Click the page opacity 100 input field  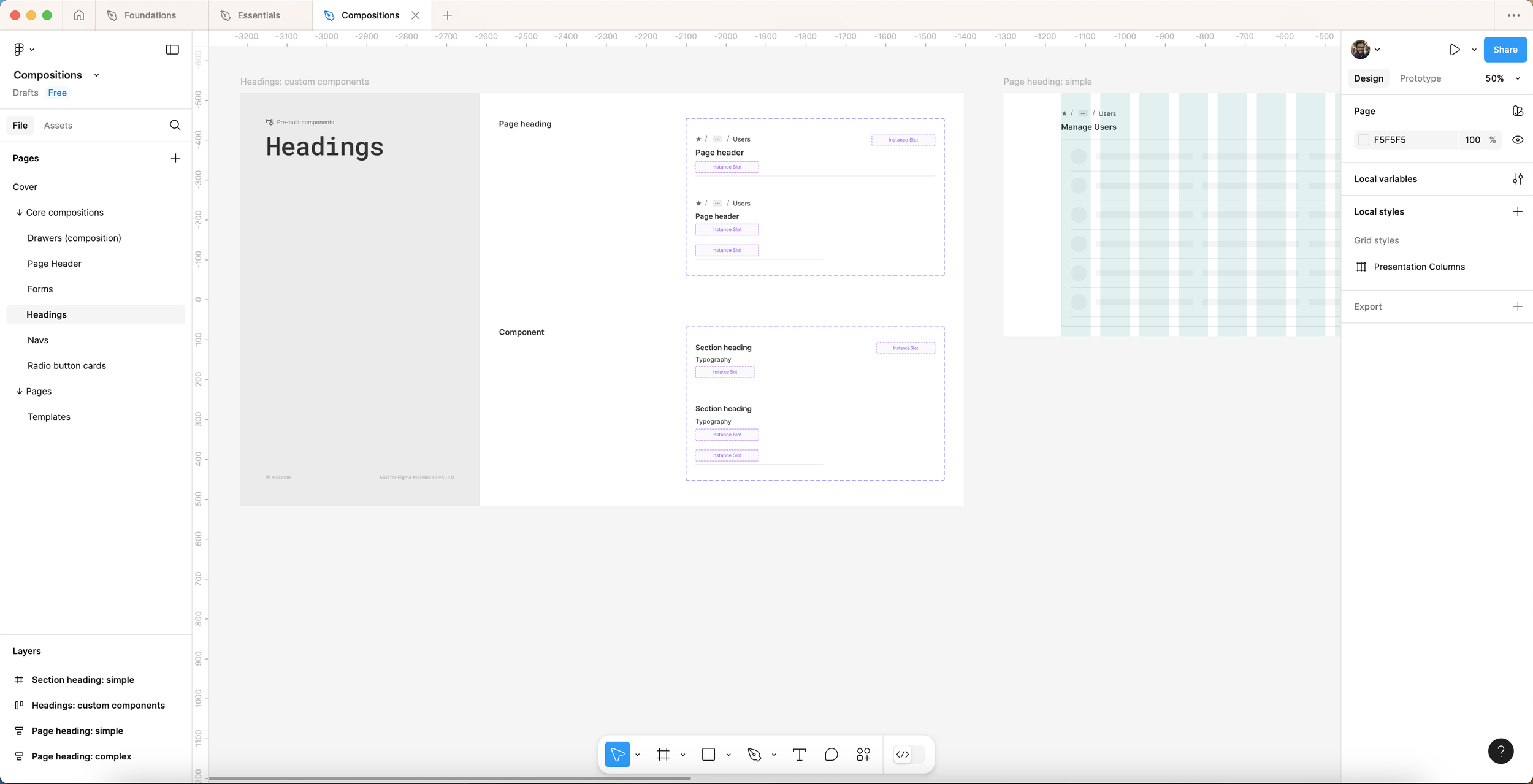tap(1472, 140)
